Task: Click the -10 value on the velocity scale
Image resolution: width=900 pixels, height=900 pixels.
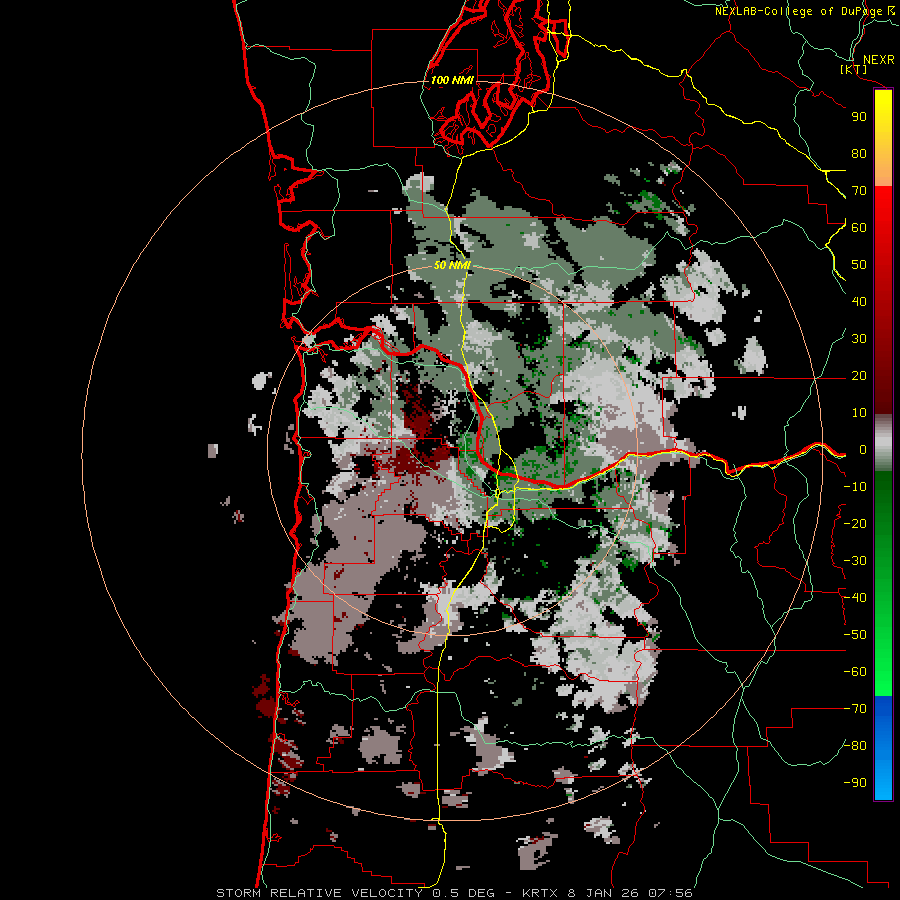Action: tap(855, 487)
